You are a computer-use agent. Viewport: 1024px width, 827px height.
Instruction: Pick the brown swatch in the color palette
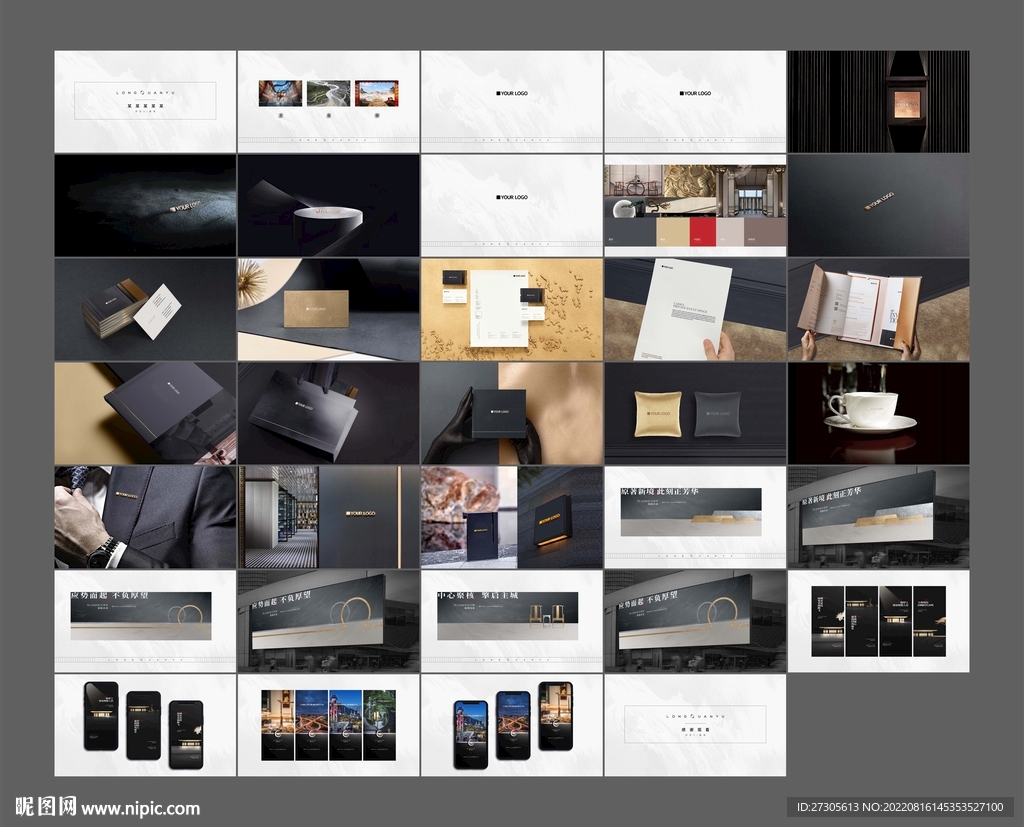(x=765, y=232)
